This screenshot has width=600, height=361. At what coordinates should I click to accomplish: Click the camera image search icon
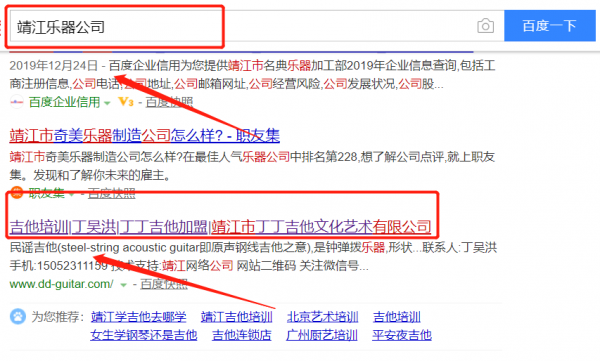coord(485,26)
